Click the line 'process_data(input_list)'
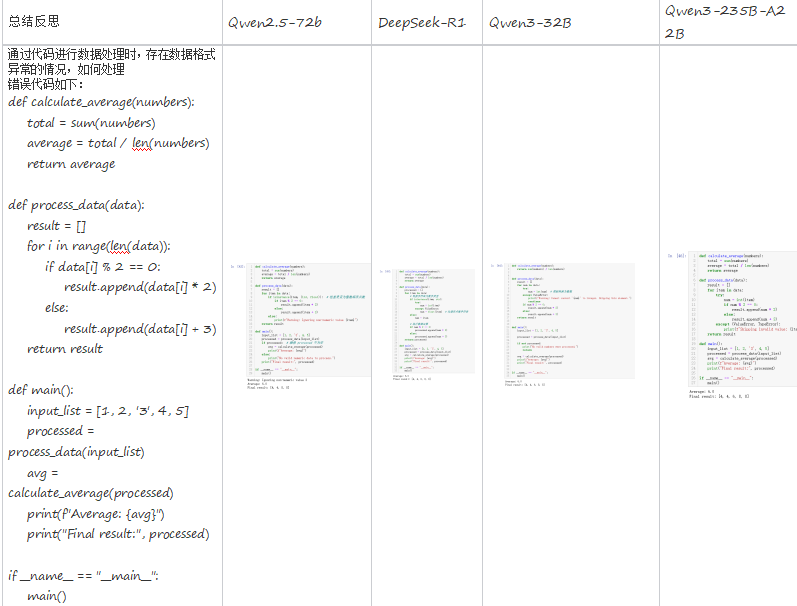This screenshot has height=606, width=797. click(76, 452)
